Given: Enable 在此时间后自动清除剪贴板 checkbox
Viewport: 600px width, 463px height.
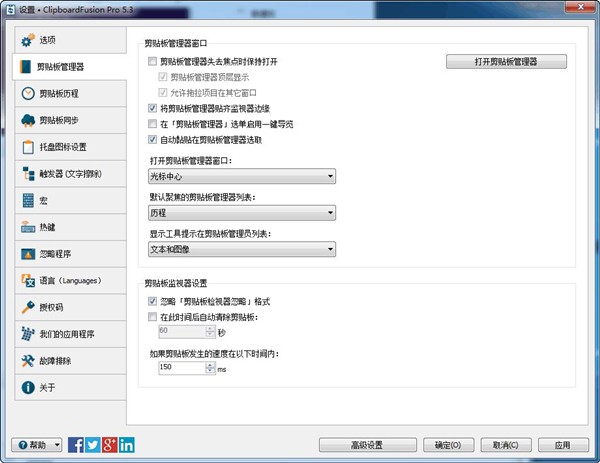Looking at the screenshot, I should (152, 317).
